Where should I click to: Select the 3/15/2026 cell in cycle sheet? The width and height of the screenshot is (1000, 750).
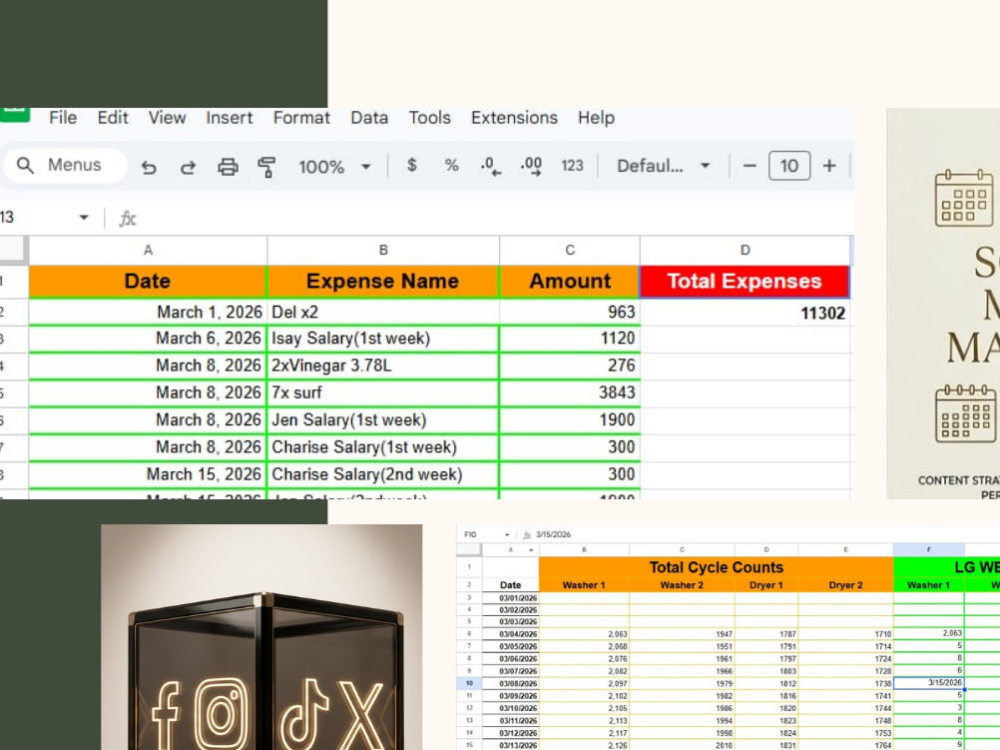point(929,683)
